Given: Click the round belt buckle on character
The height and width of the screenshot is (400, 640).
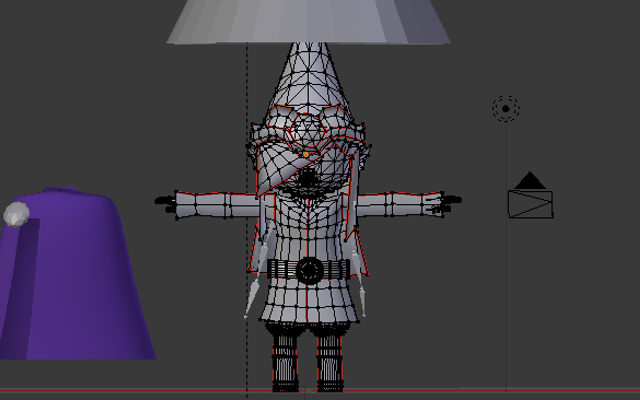Looking at the screenshot, I should tap(309, 270).
